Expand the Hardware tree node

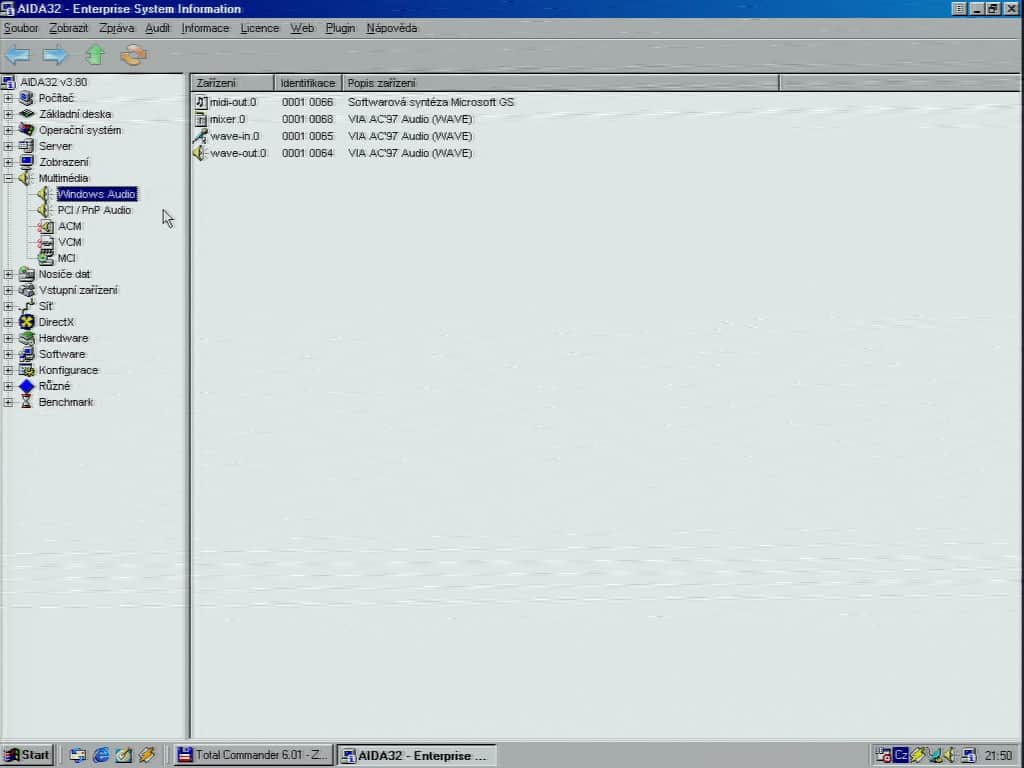8,338
